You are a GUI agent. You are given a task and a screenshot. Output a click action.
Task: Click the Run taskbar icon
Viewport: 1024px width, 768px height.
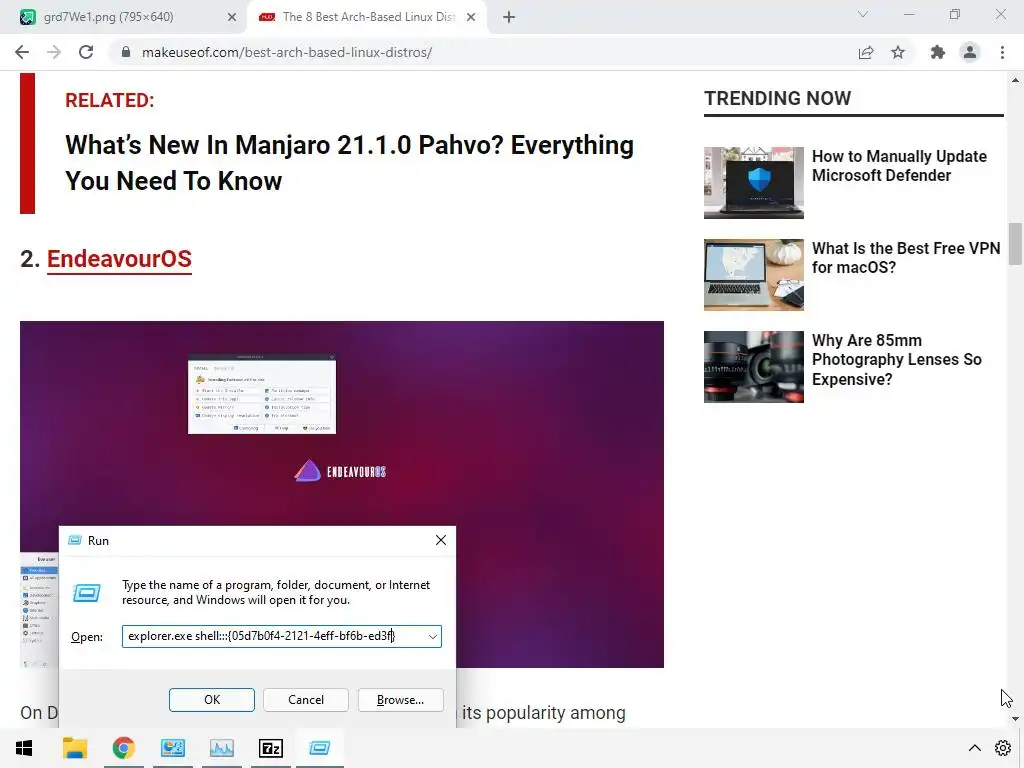pyautogui.click(x=319, y=748)
